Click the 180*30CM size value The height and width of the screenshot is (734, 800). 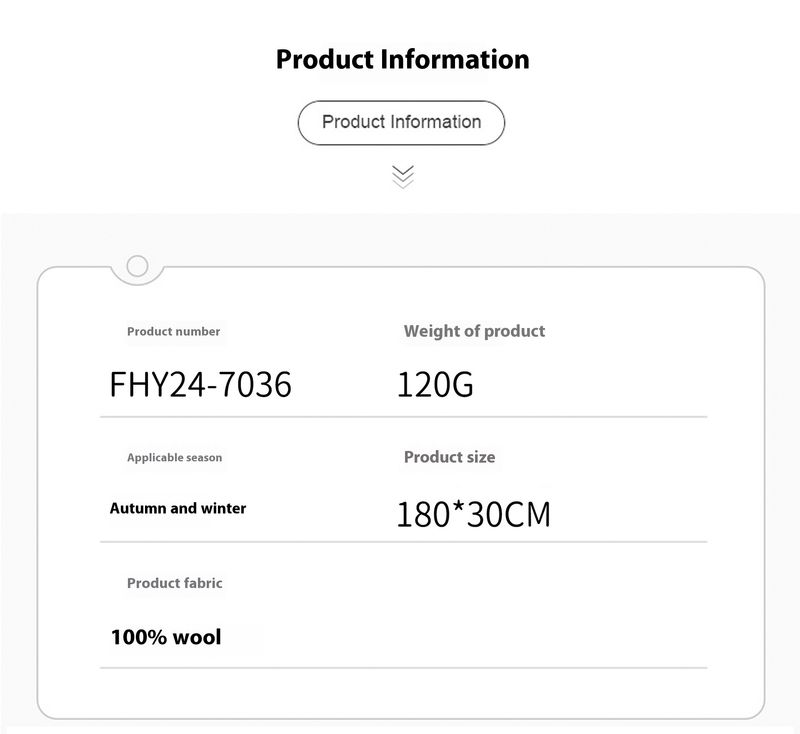pyautogui.click(x=473, y=514)
